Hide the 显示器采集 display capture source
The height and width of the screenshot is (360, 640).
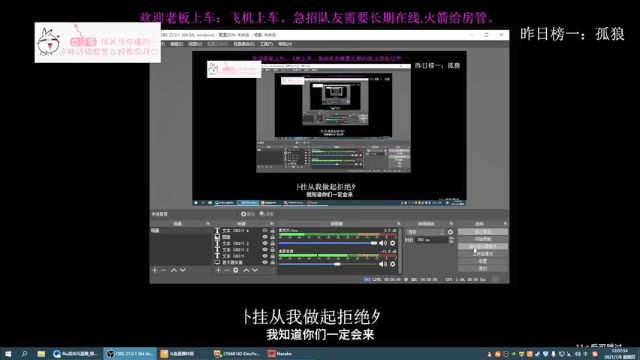265,262
